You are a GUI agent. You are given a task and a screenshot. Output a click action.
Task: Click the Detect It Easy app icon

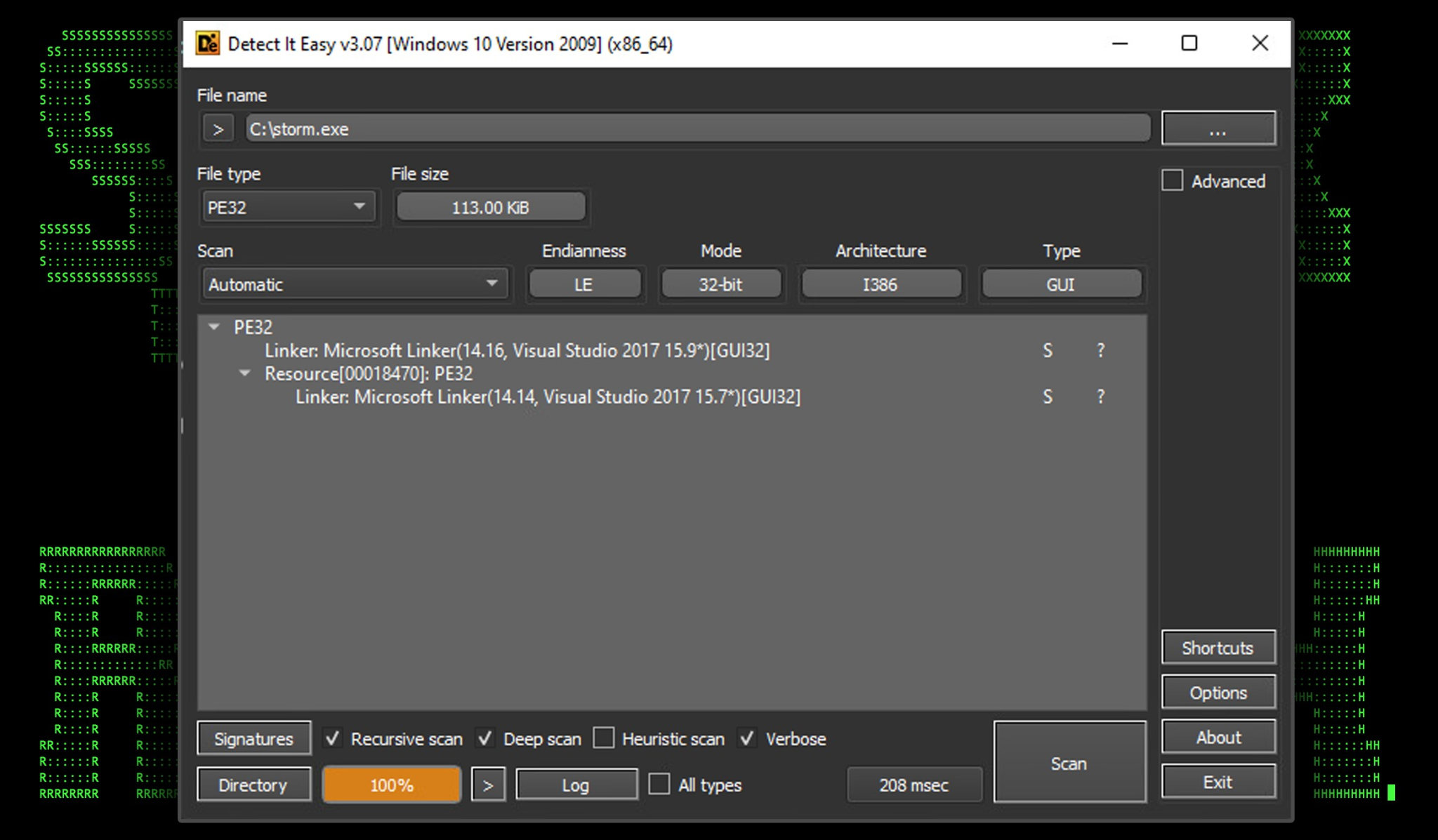click(x=207, y=44)
